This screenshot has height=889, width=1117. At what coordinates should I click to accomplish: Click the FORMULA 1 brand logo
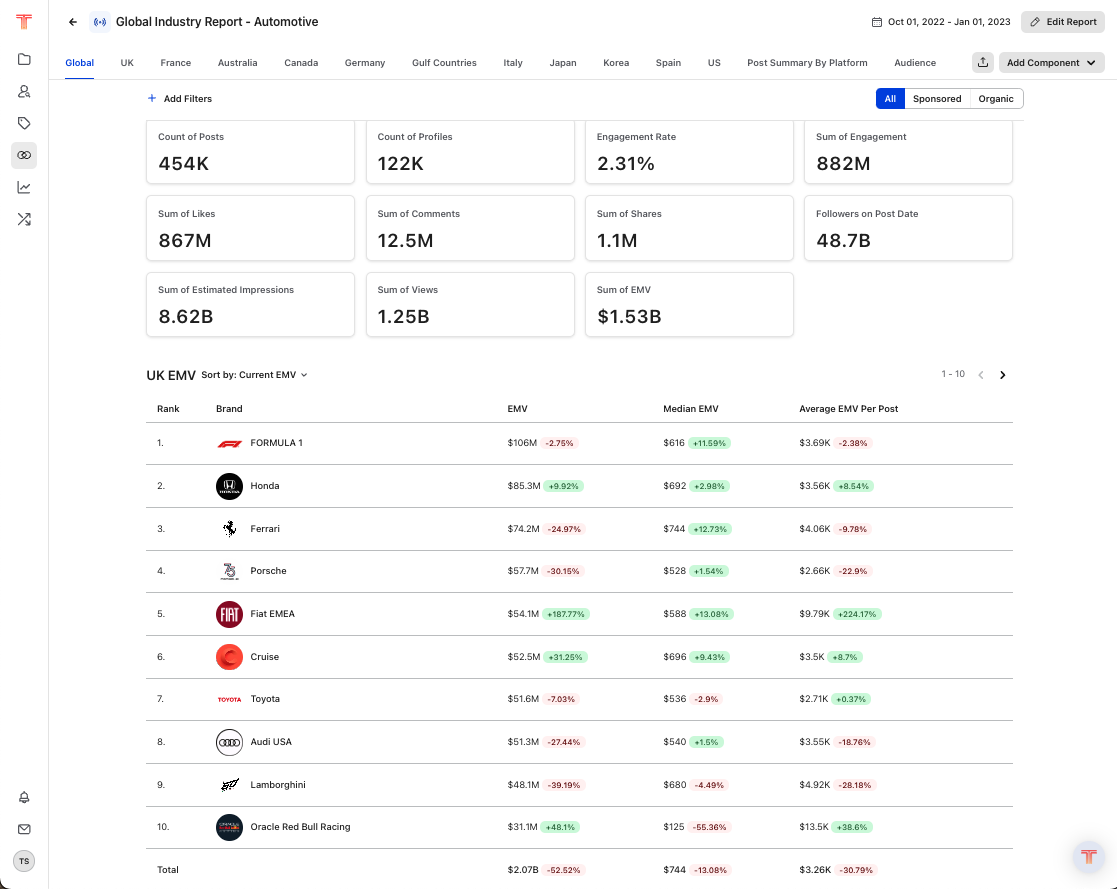(229, 443)
